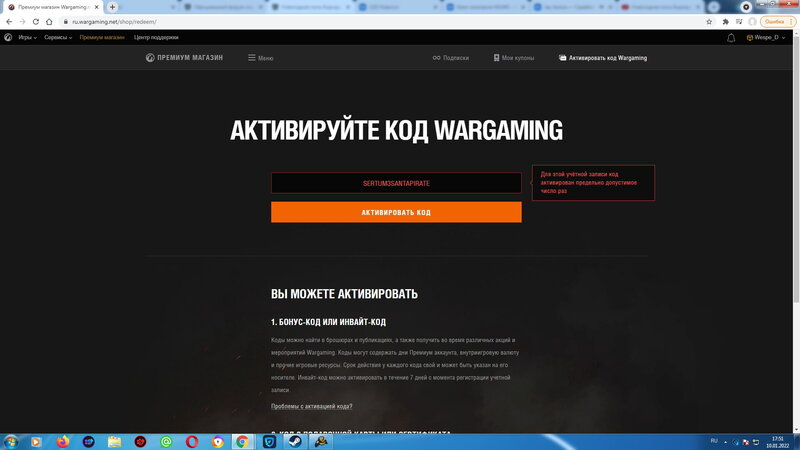Expand the Wespe_D account dropdown

pos(765,37)
